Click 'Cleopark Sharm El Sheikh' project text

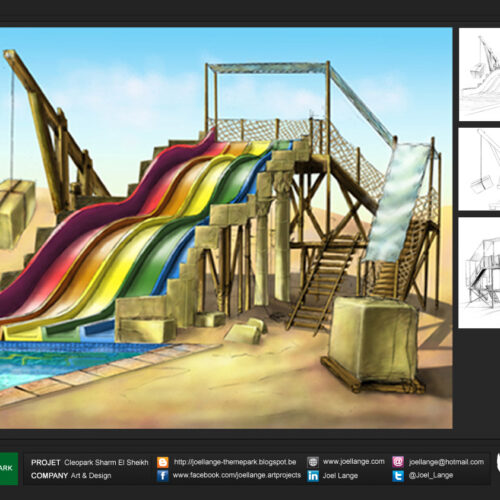coord(106,463)
